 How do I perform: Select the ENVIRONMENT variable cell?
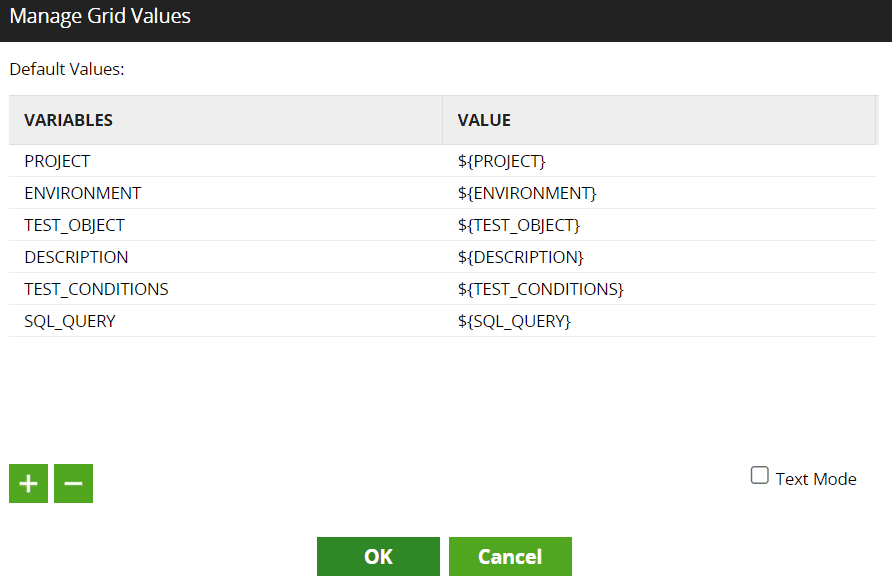click(83, 193)
